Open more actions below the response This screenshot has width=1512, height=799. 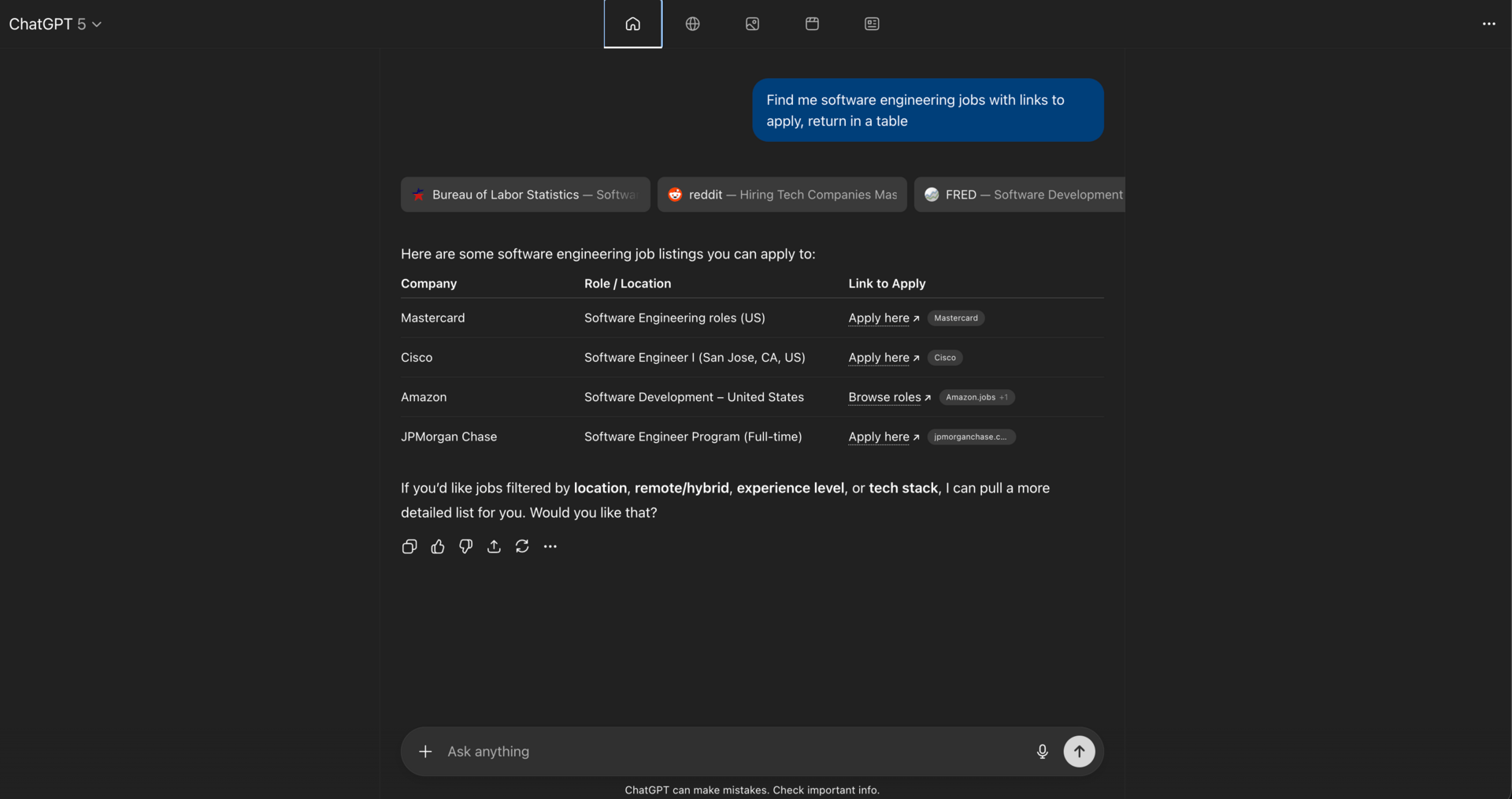point(550,547)
